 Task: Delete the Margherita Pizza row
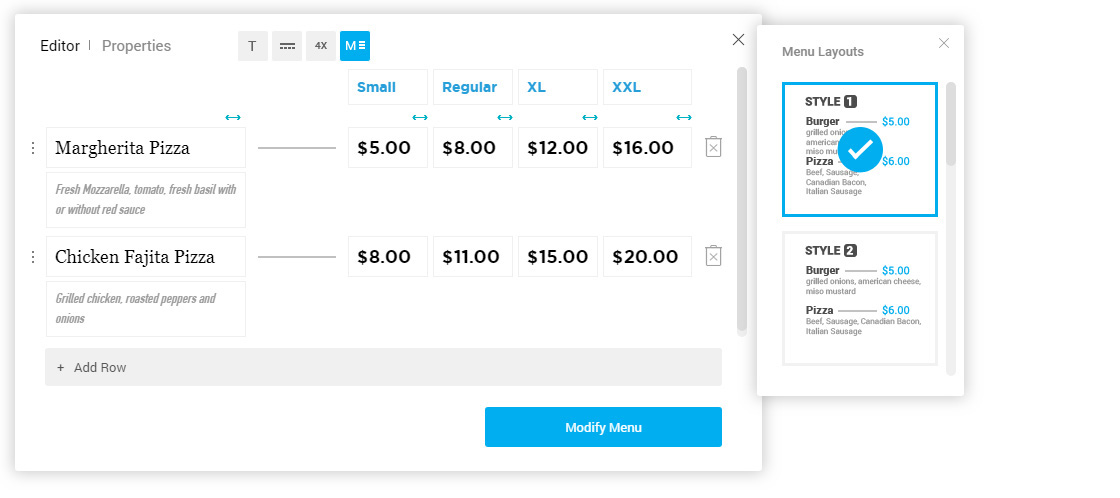click(x=713, y=147)
